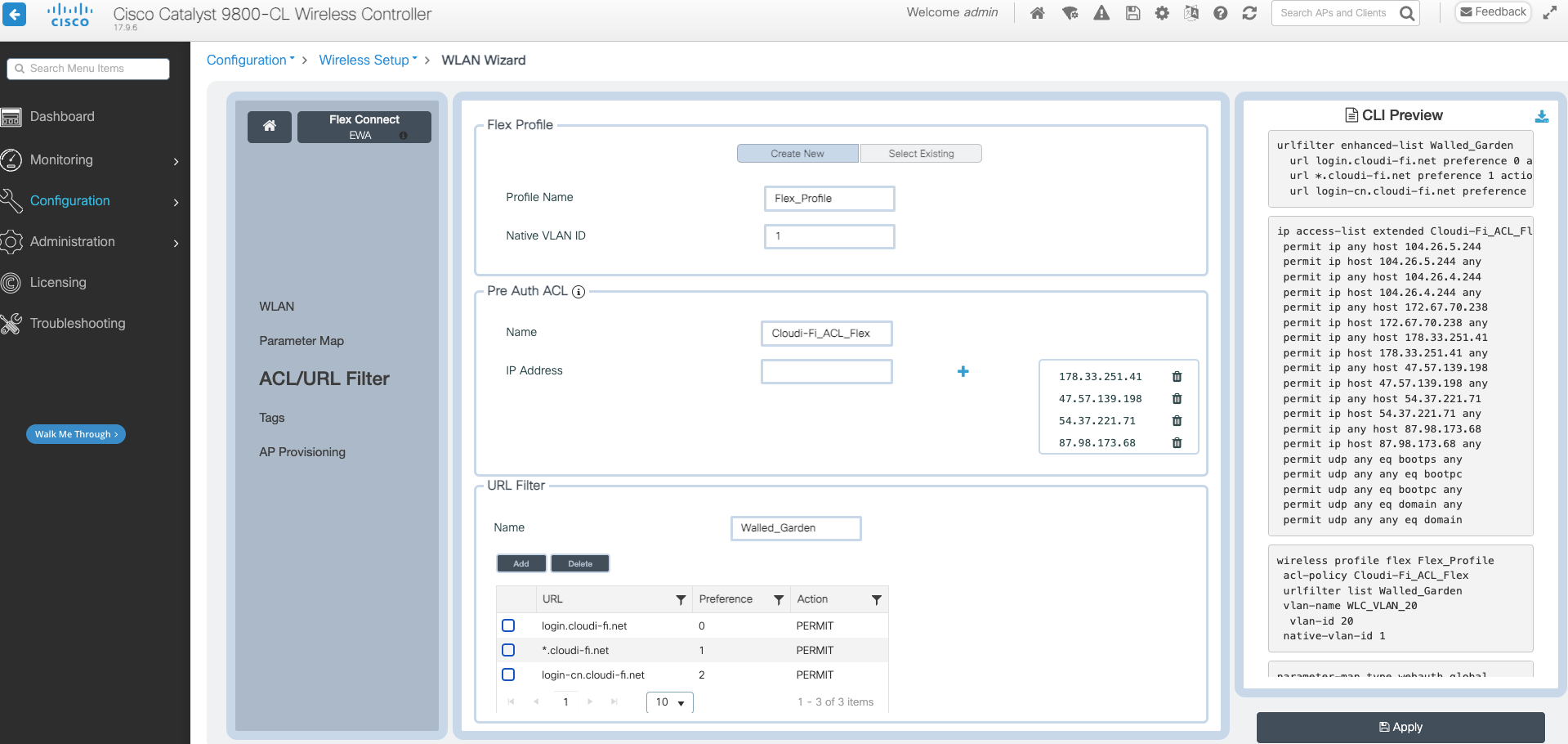
Task: Go to Tags wizard step
Action: 272,418
